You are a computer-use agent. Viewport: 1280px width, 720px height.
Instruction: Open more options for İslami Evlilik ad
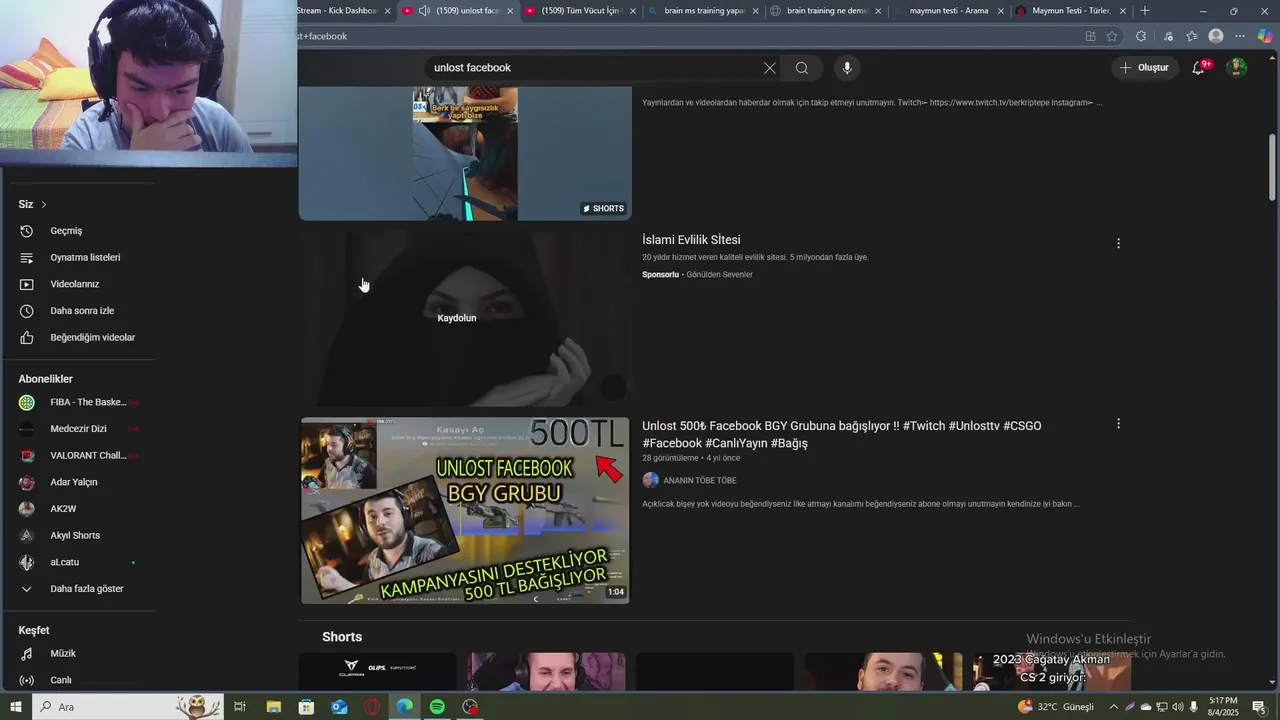[x=1118, y=243]
